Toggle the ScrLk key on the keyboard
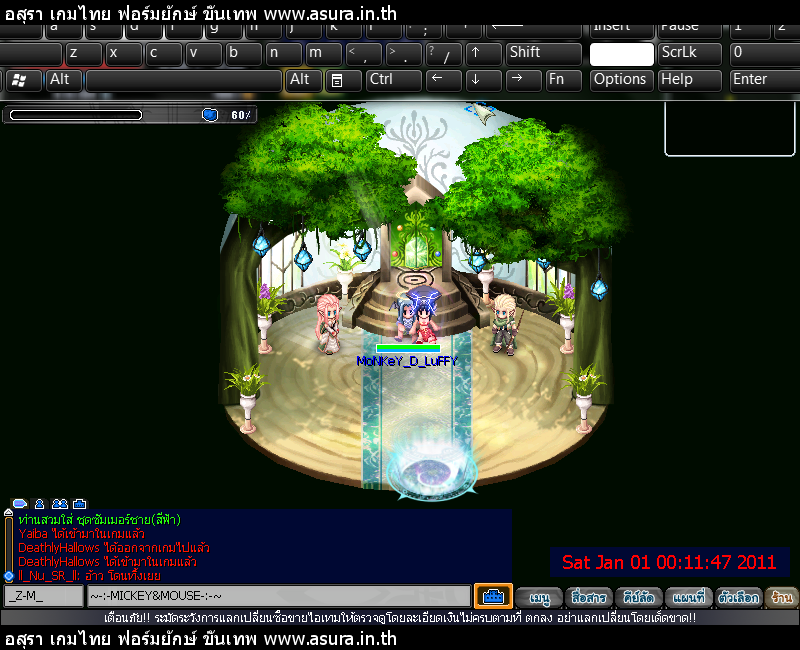This screenshot has height=650, width=800. coord(690,53)
